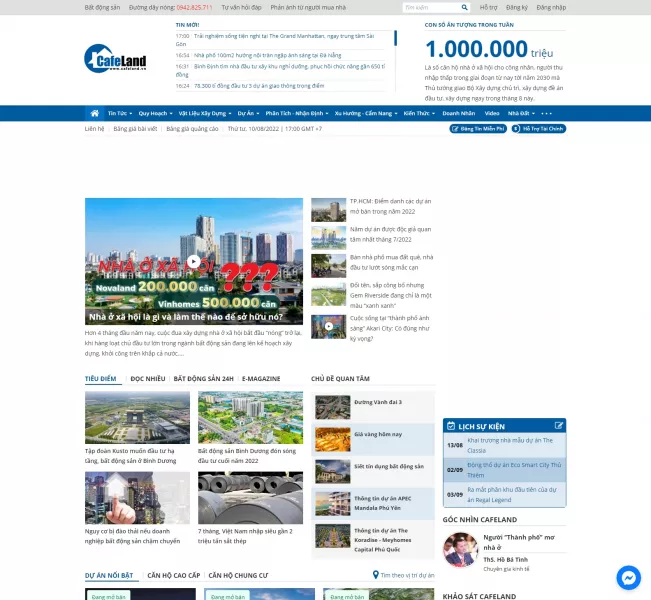Open the 78.300 tỉ đồng headline
651x600 pixels.
[259, 86]
